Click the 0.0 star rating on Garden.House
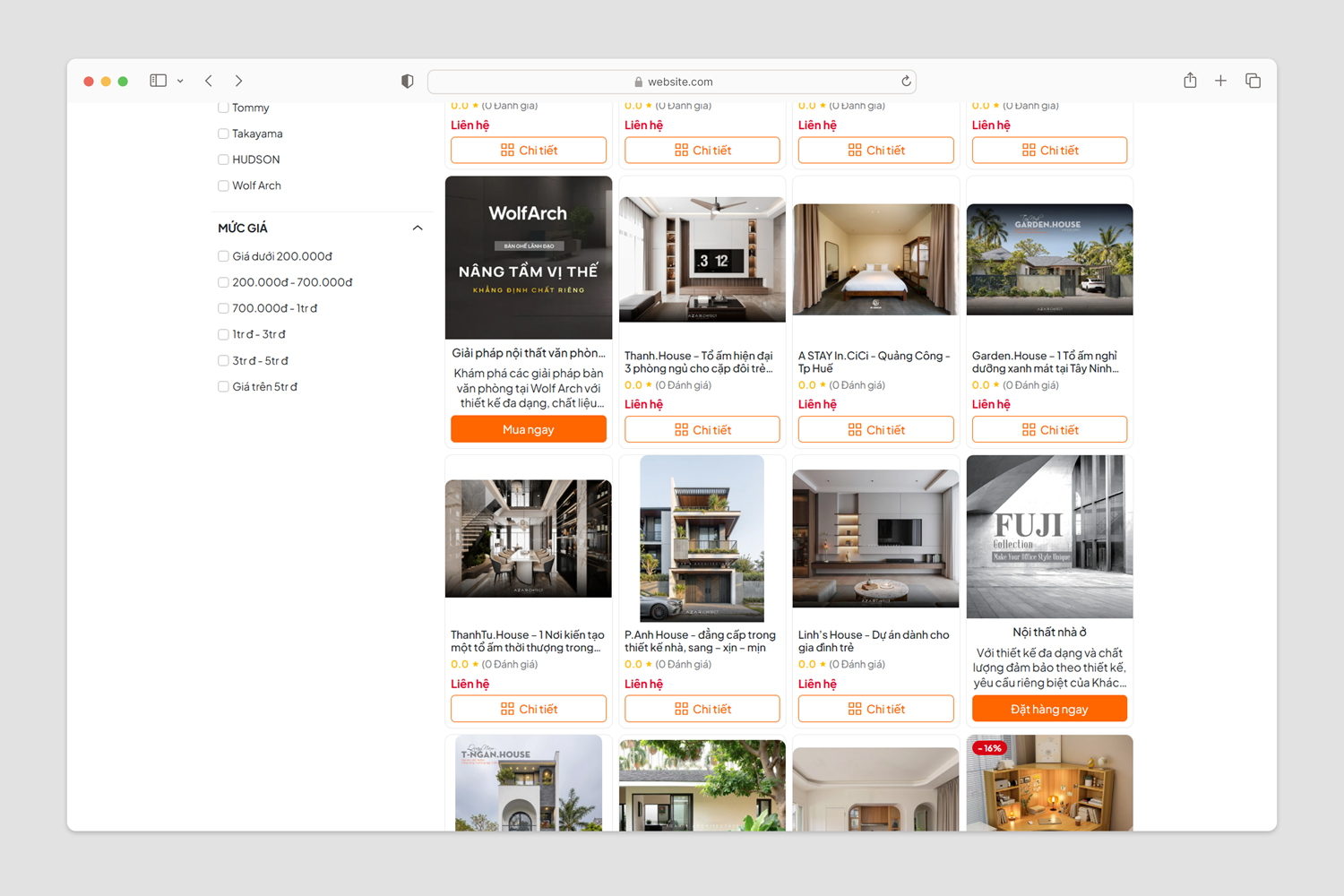The width and height of the screenshot is (1344, 896). coord(986,385)
